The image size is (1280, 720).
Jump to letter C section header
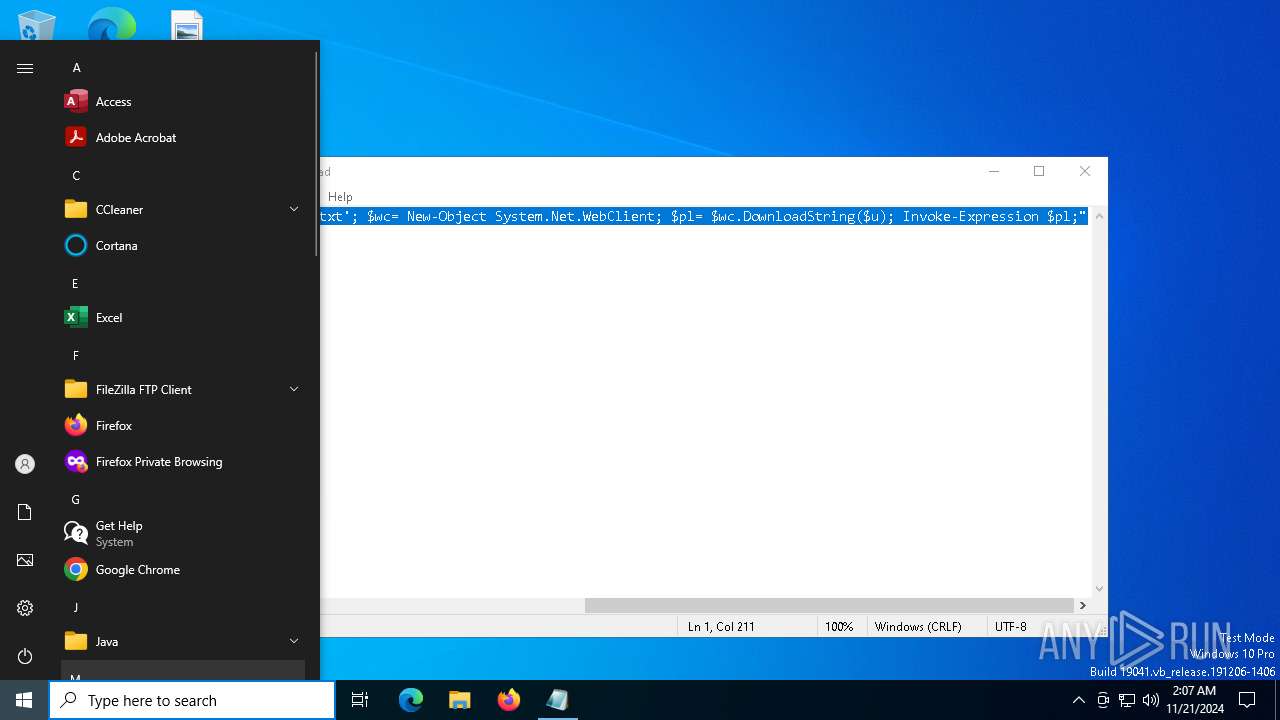(76, 176)
